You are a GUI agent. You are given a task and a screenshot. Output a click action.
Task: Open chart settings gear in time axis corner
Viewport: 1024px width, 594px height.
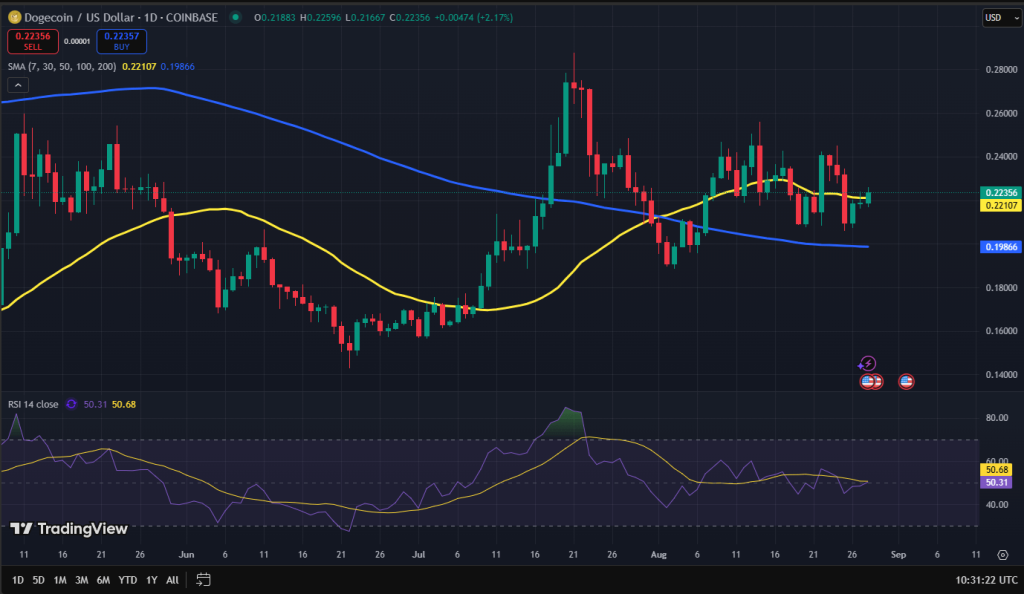click(1003, 554)
